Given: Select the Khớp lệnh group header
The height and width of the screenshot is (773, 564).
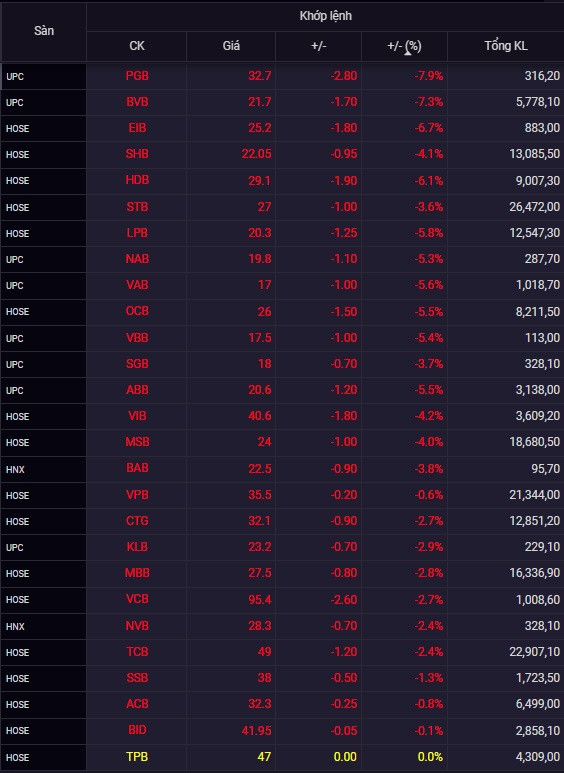Looking at the screenshot, I should (x=325, y=16).
